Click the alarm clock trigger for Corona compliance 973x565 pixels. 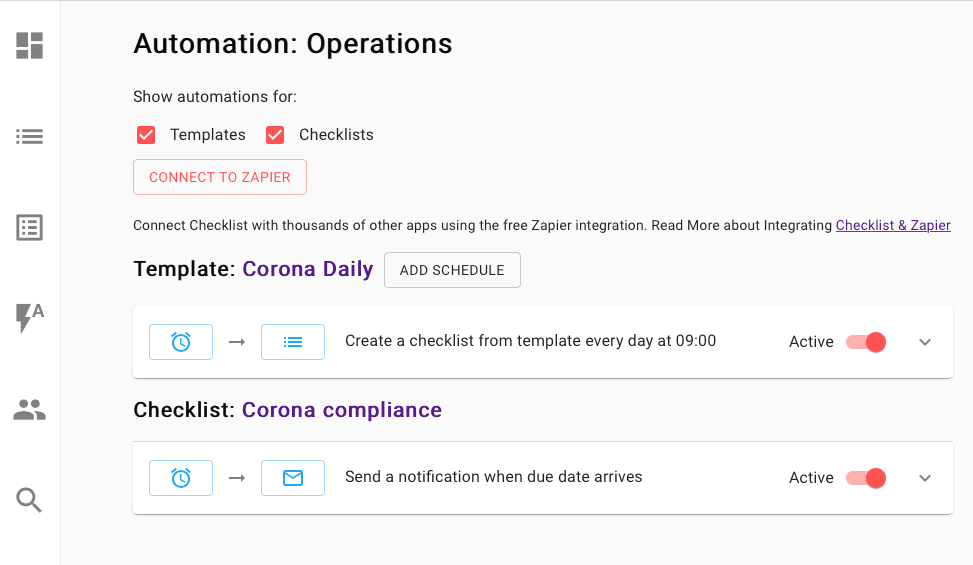(181, 478)
